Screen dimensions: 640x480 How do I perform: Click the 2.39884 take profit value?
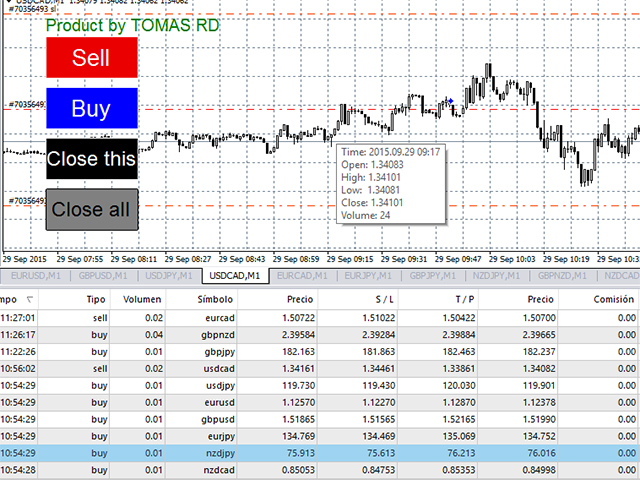(x=459, y=335)
